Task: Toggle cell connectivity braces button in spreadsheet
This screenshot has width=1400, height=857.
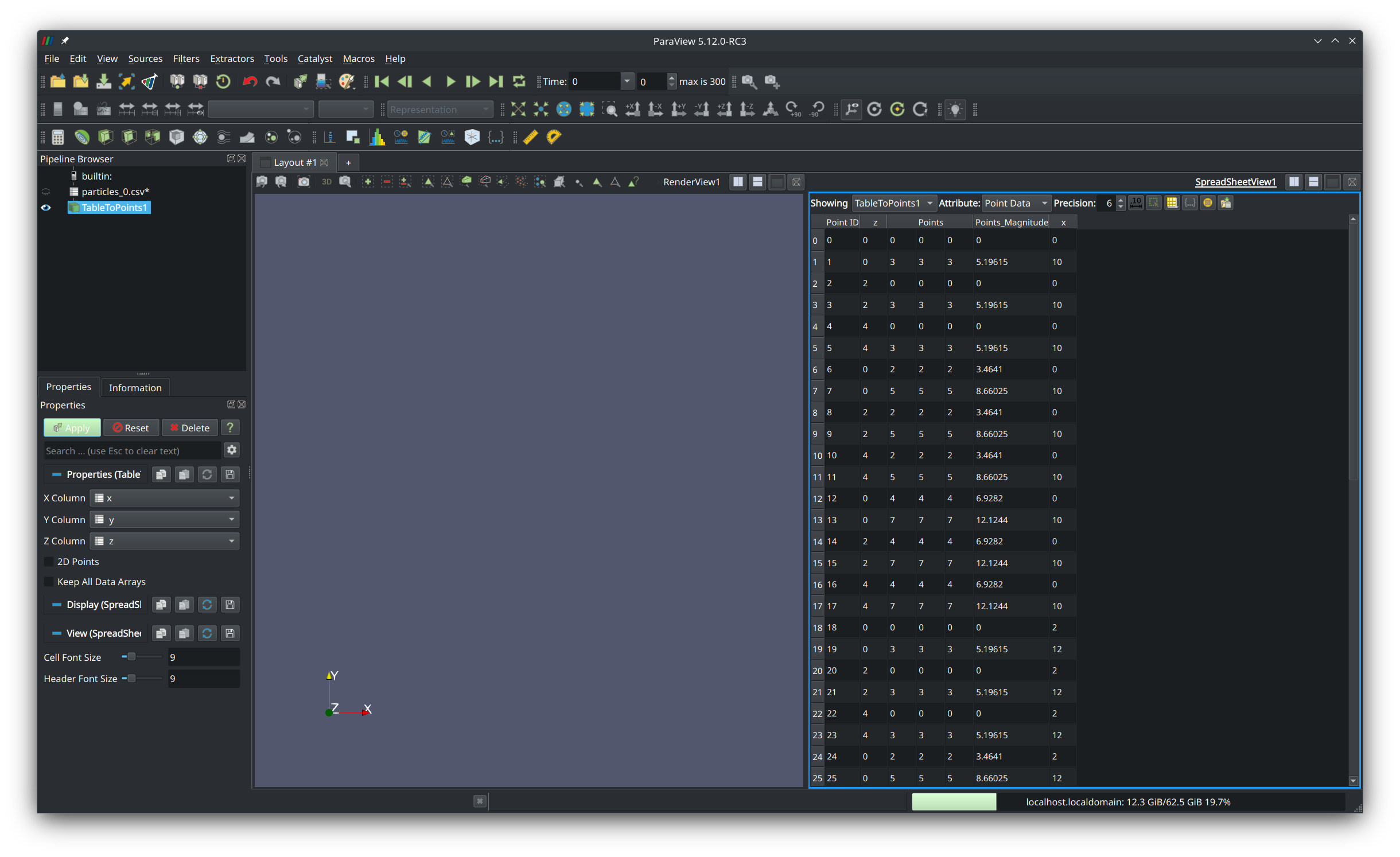Action: pos(1190,203)
